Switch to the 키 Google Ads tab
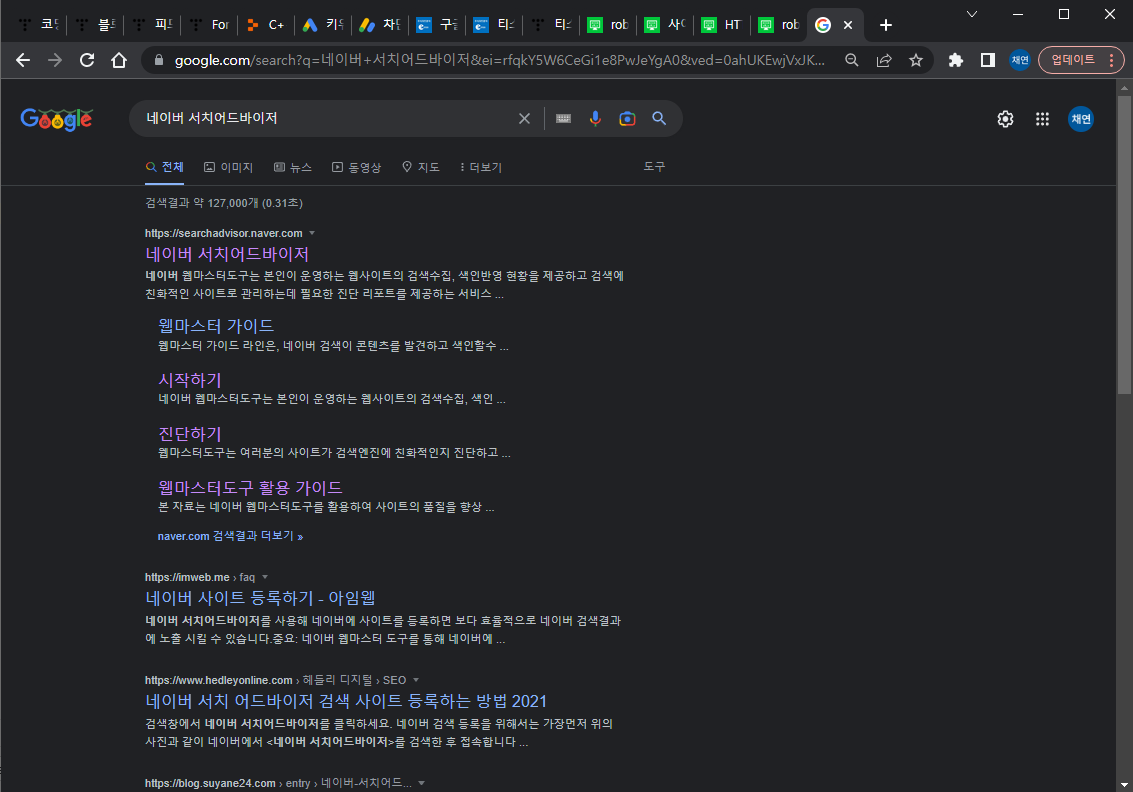The image size is (1133, 792). pos(323,25)
